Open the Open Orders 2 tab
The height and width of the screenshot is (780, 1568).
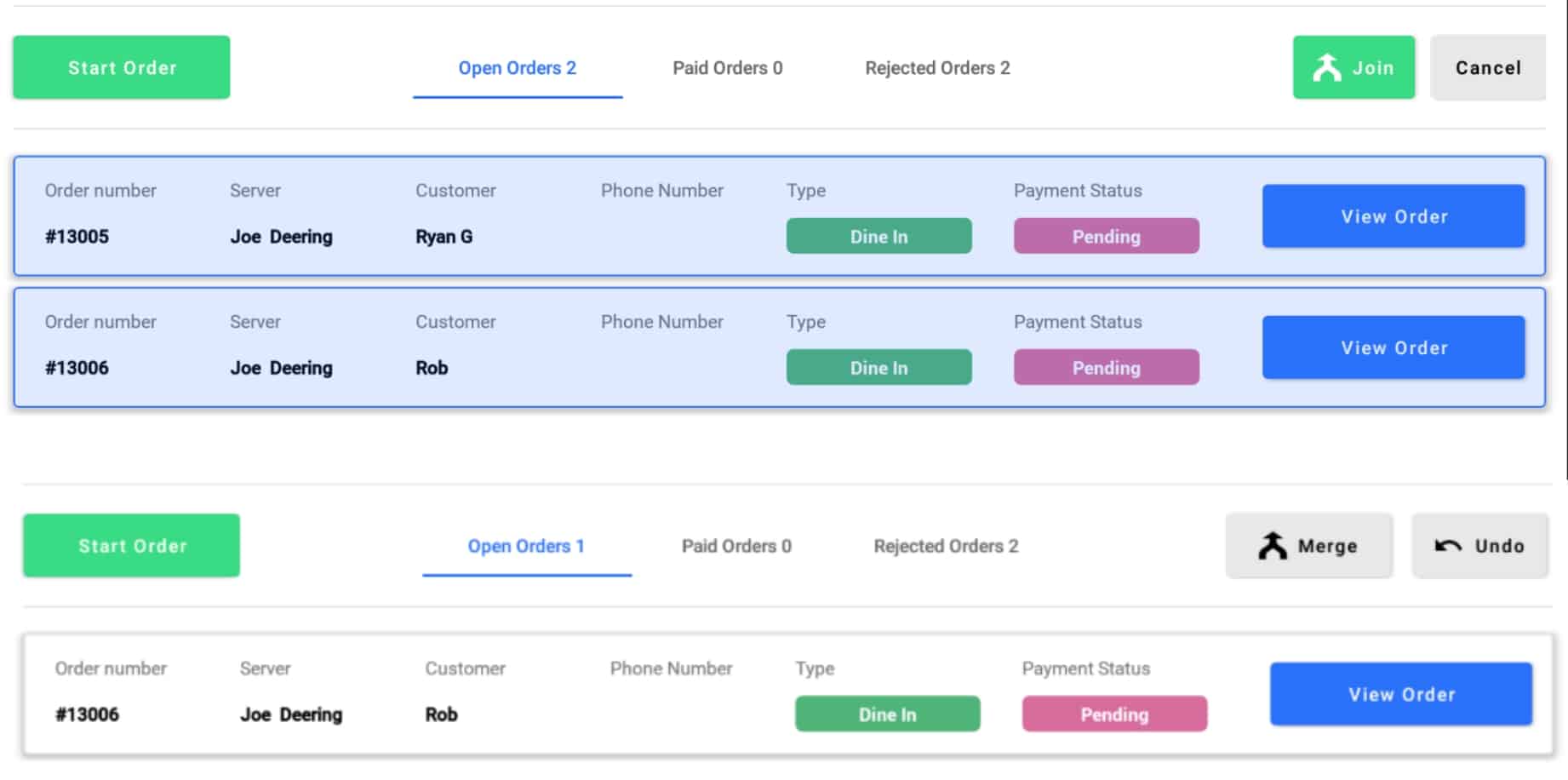pyautogui.click(x=518, y=68)
